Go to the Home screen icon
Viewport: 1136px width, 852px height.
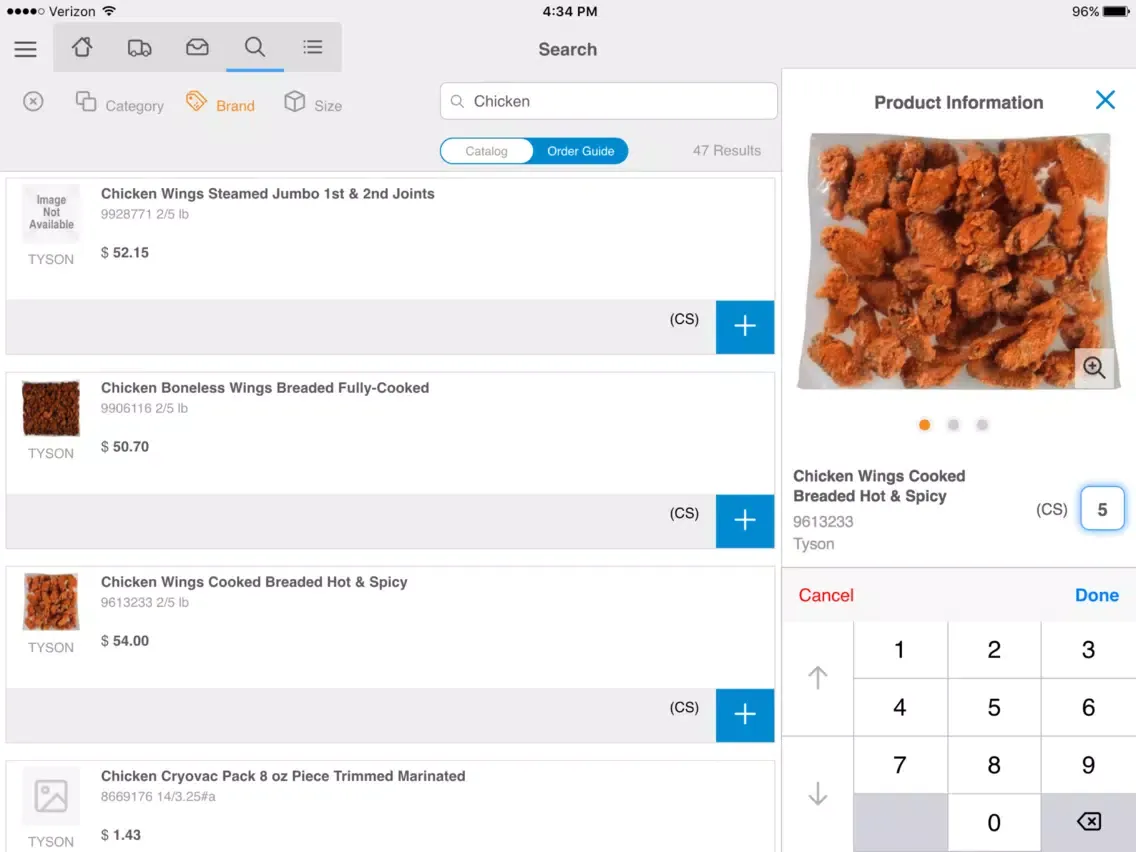coord(82,47)
